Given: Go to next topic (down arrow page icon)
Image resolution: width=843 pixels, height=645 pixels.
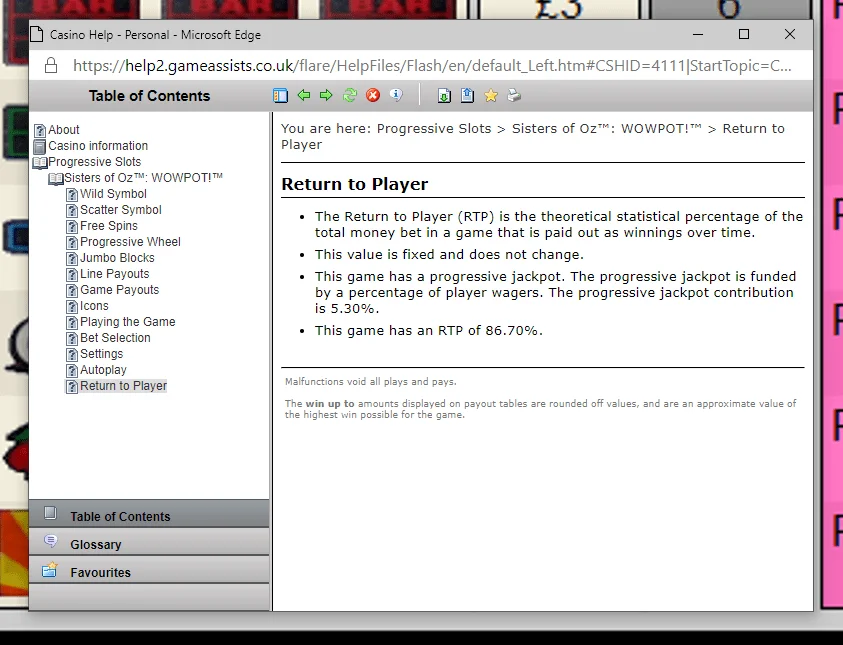Looking at the screenshot, I should pos(444,96).
